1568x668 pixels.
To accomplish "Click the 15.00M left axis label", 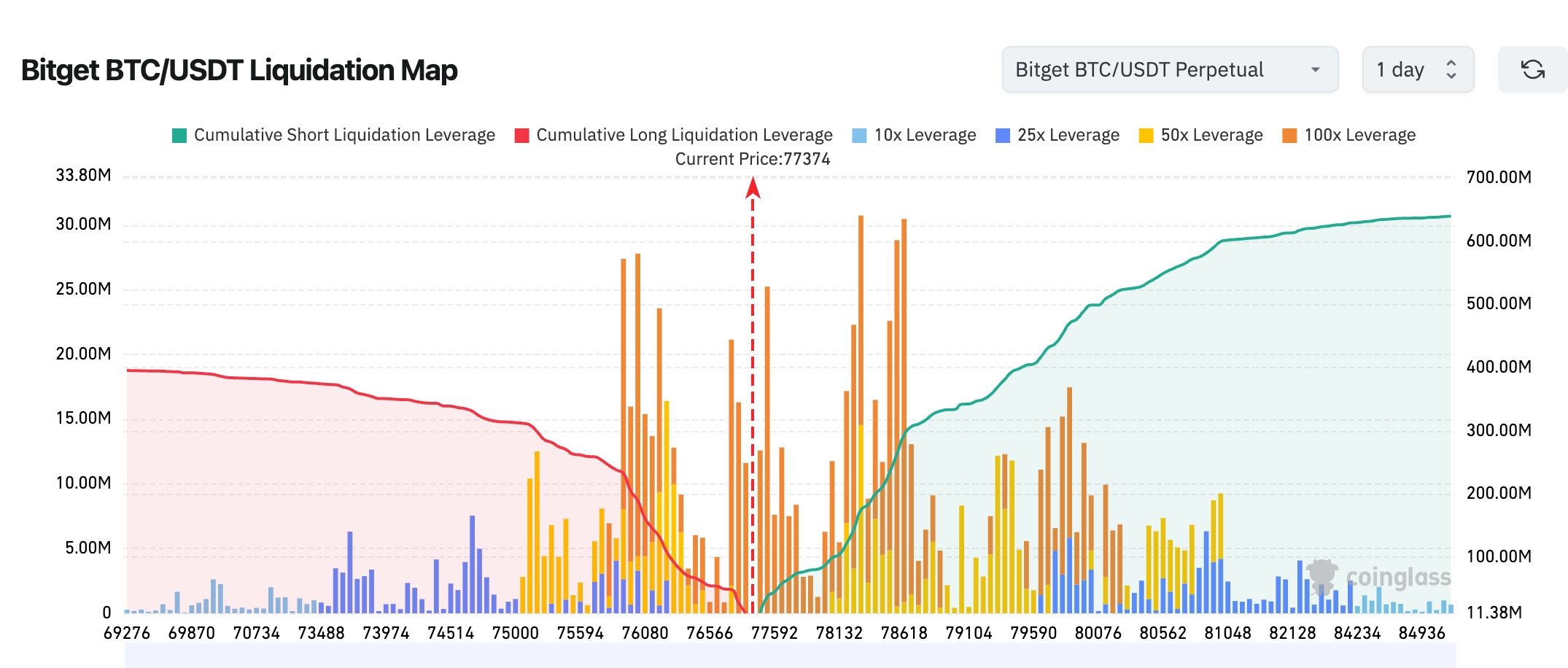I will pyautogui.click(x=83, y=418).
